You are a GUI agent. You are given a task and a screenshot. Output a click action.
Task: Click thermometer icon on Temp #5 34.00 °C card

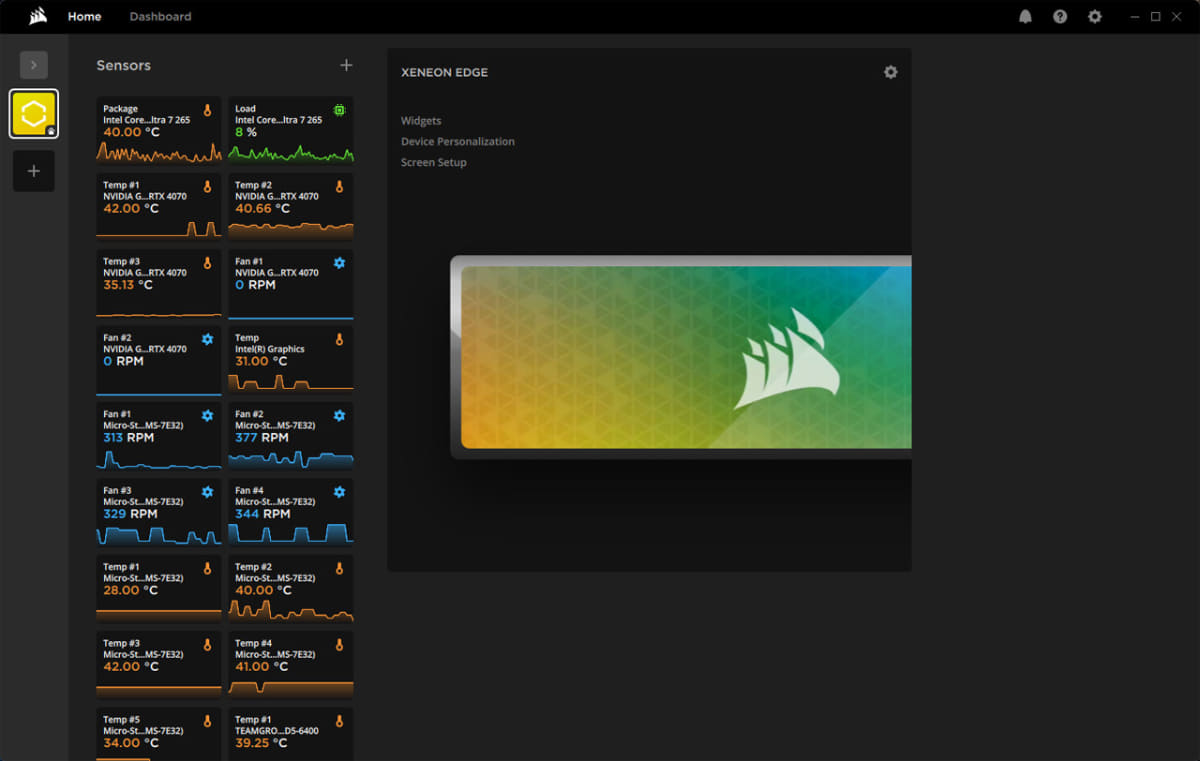208,721
